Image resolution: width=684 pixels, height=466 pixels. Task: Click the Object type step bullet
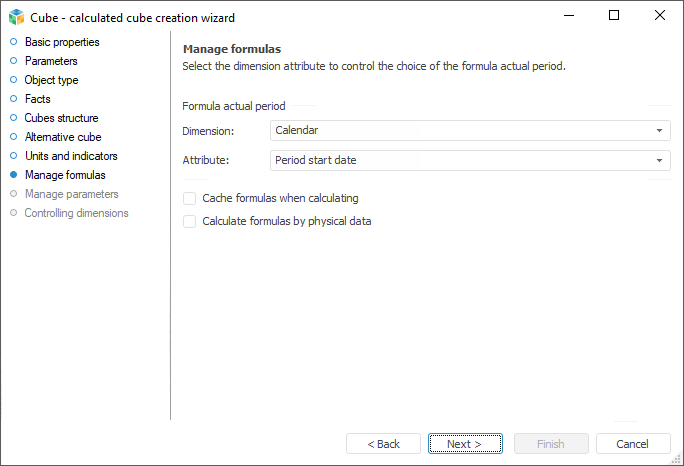13,80
